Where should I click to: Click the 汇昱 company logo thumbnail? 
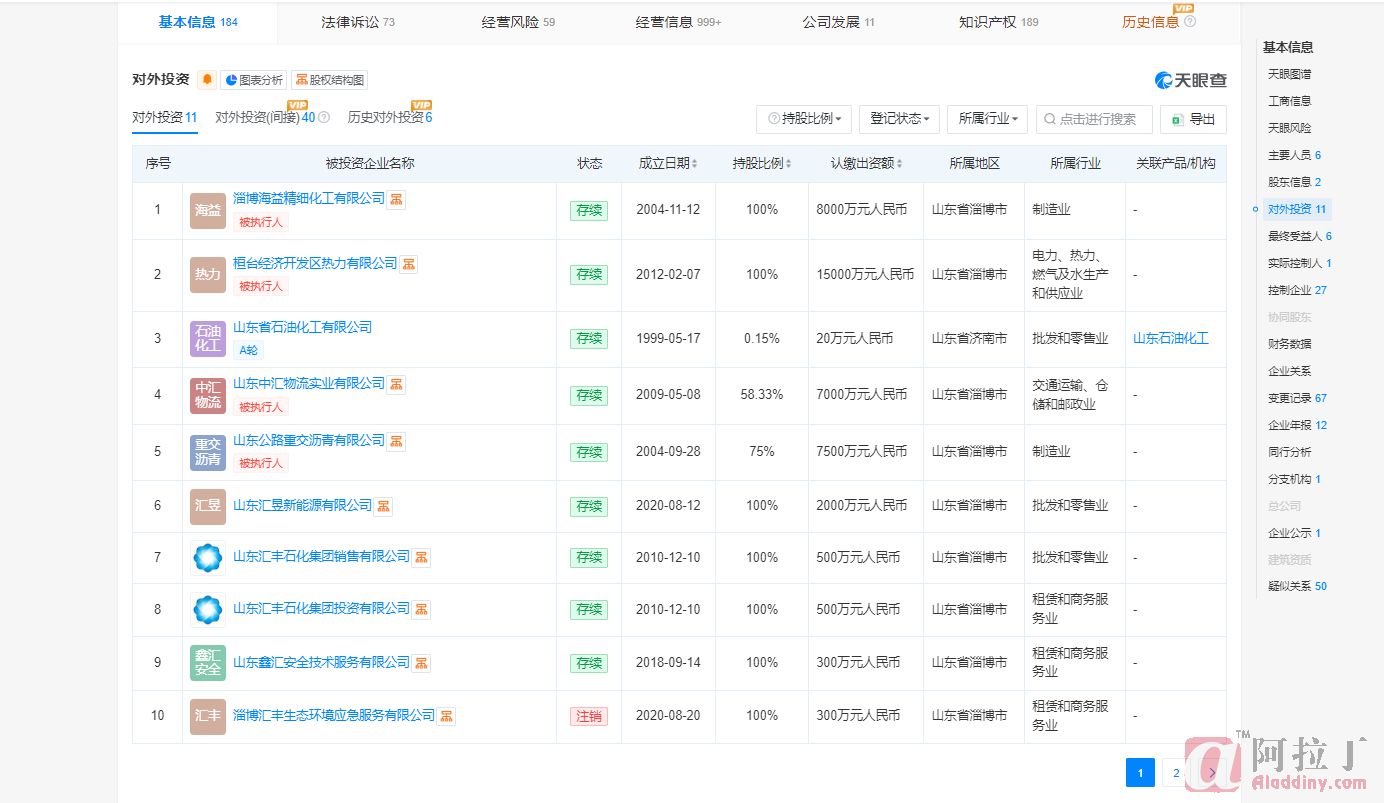click(x=208, y=507)
